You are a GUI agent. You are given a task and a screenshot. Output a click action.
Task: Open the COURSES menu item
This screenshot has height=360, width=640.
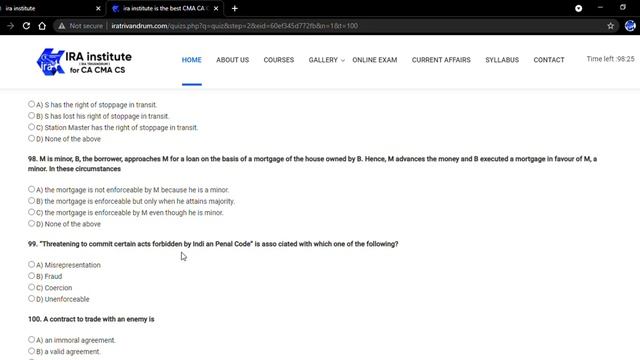tap(279, 60)
